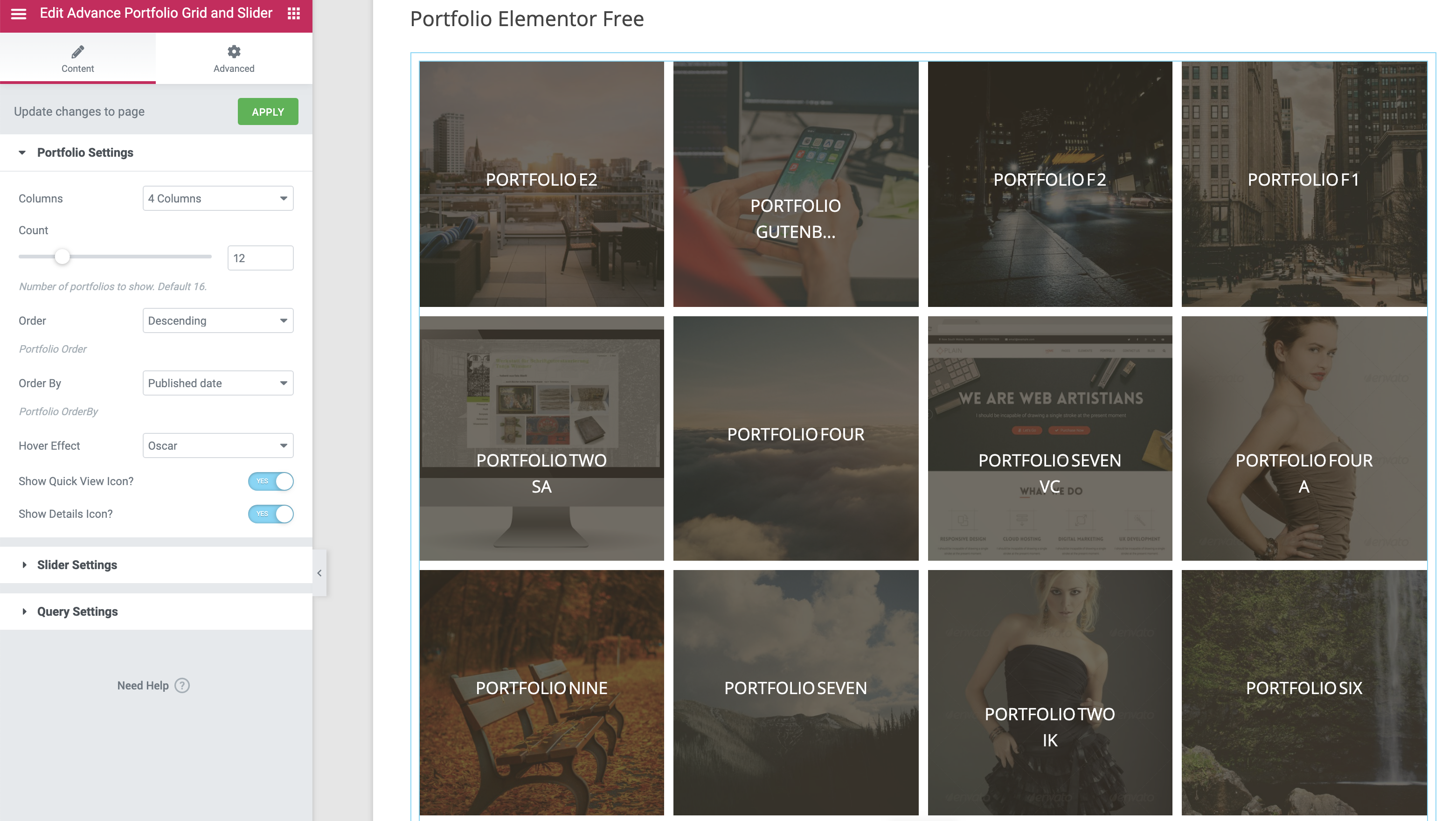Viewport: 1456px width, 821px height.
Task: Expand the Slider Settings section
Action: [156, 565]
